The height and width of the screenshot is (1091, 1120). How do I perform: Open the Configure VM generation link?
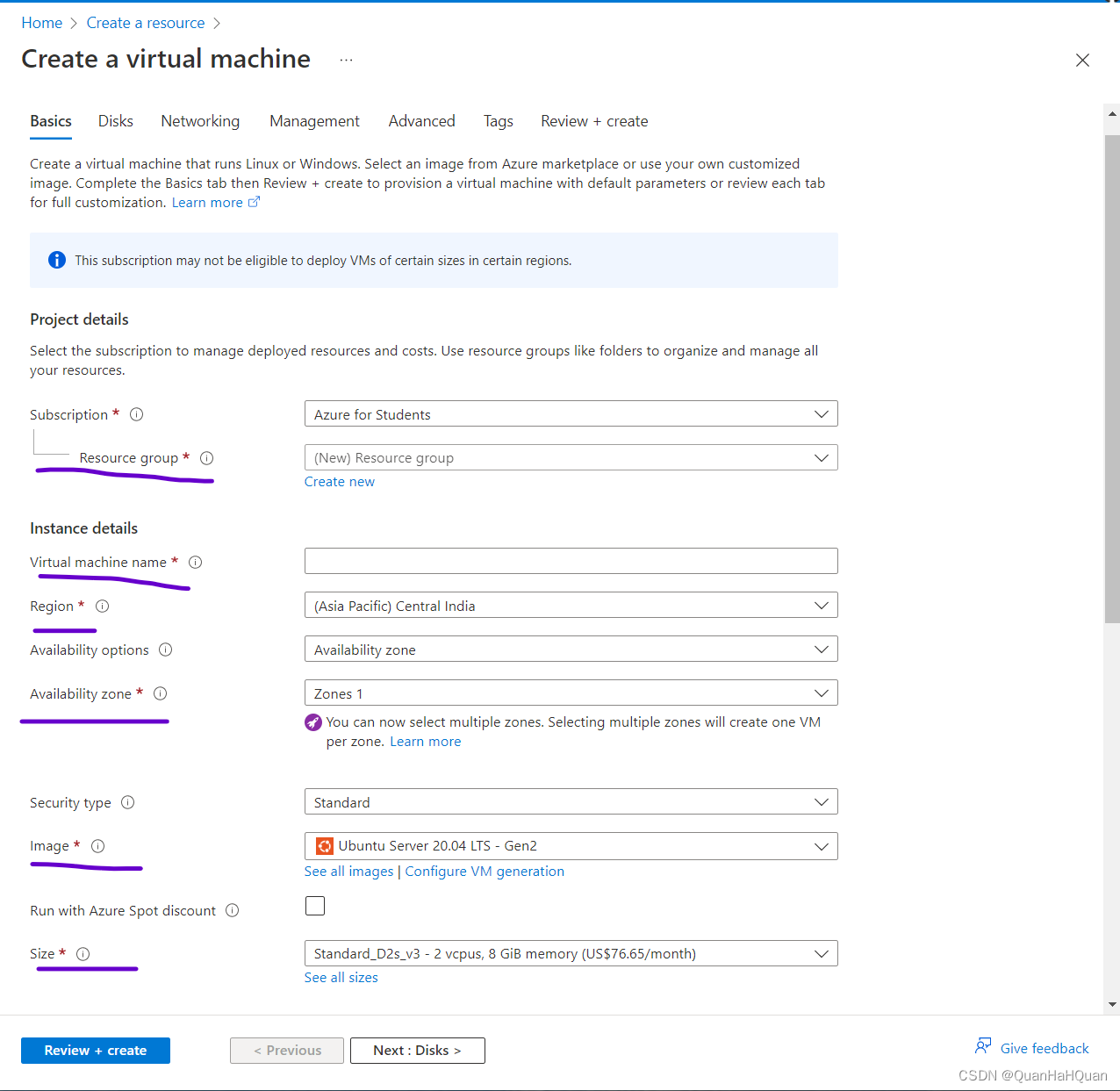485,871
